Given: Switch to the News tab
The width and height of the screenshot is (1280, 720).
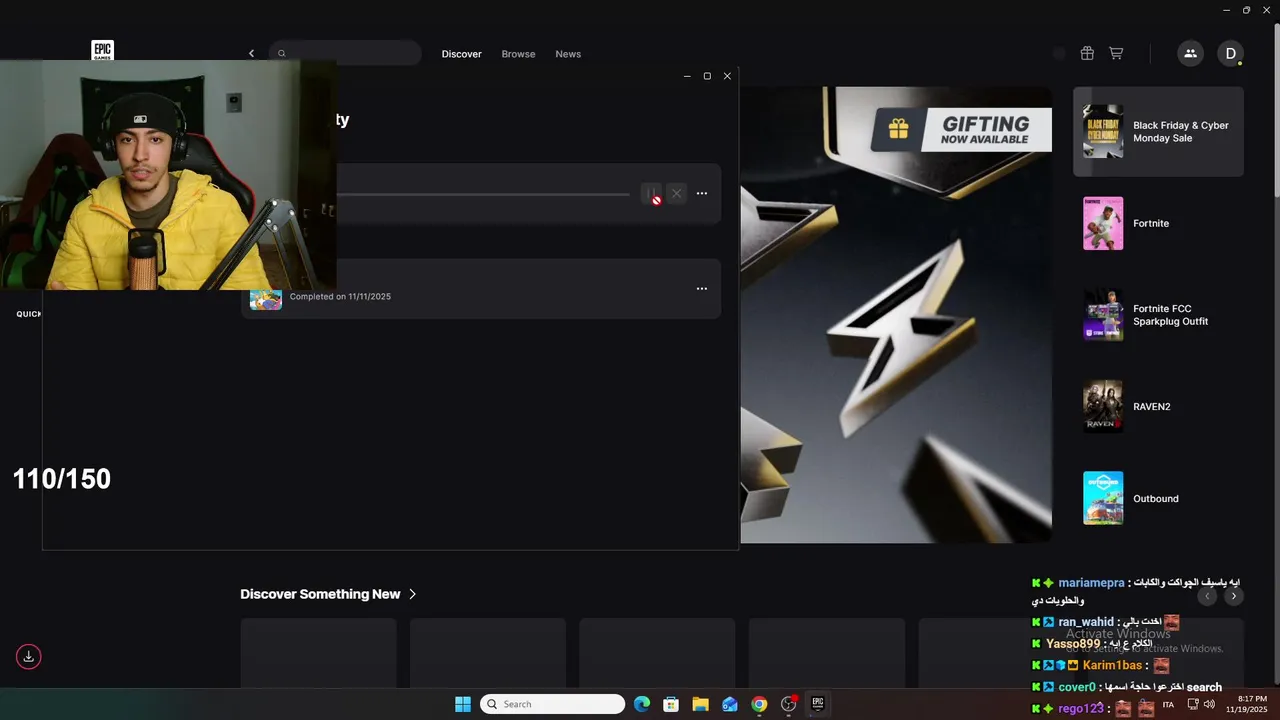Looking at the screenshot, I should click(x=568, y=54).
